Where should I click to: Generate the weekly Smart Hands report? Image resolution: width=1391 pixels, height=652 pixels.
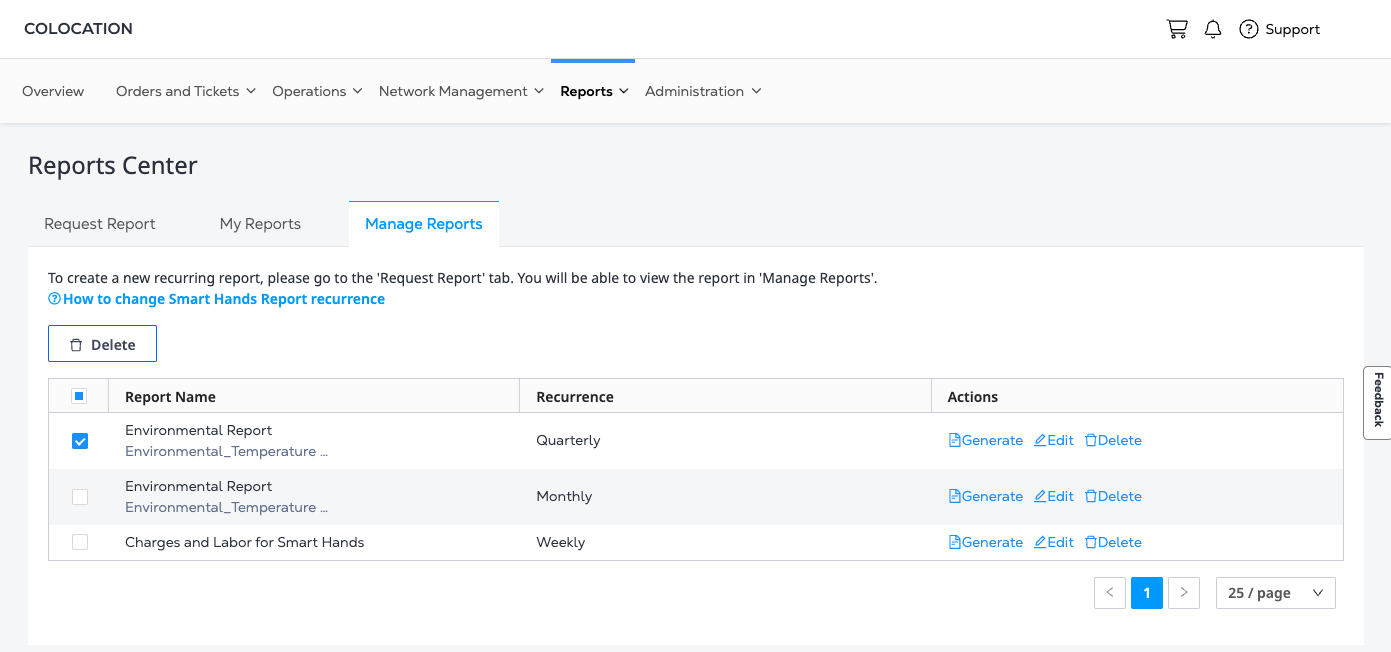point(985,542)
